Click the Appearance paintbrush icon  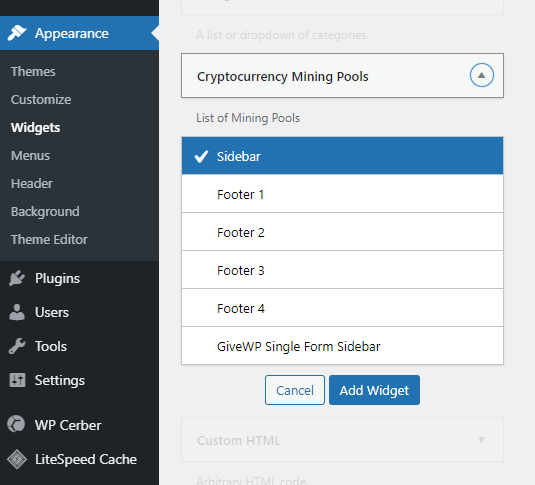pyautogui.click(x=17, y=33)
